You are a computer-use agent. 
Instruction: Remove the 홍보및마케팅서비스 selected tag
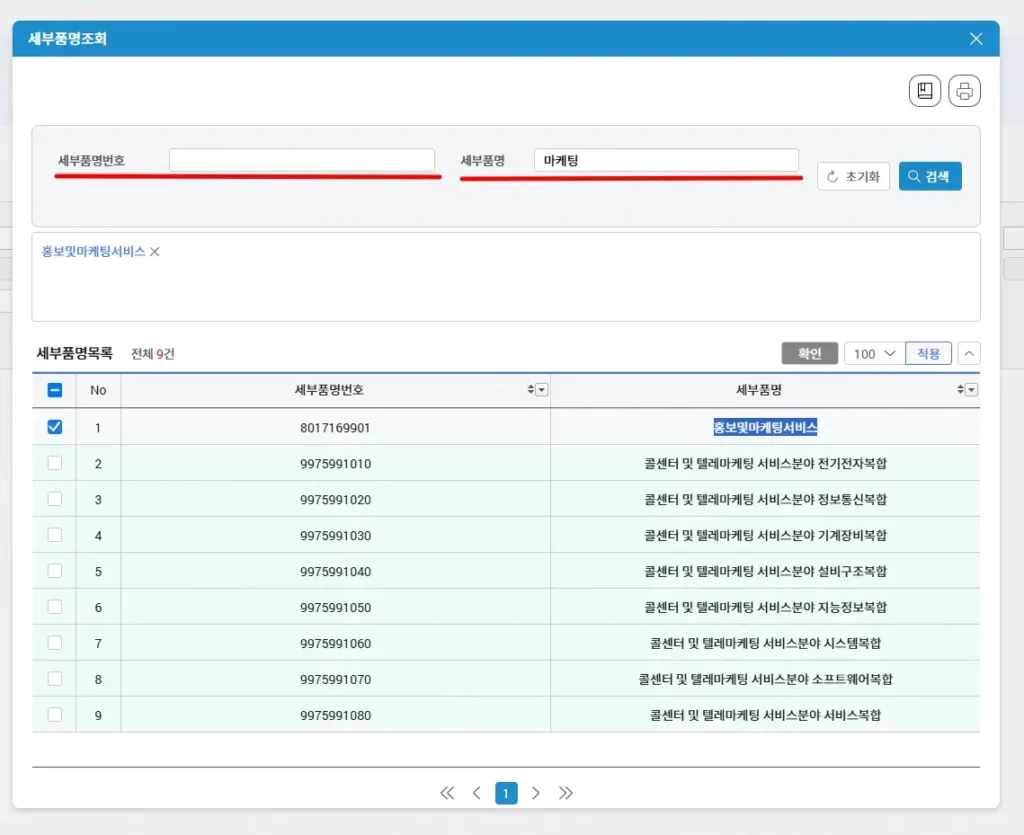coord(155,252)
